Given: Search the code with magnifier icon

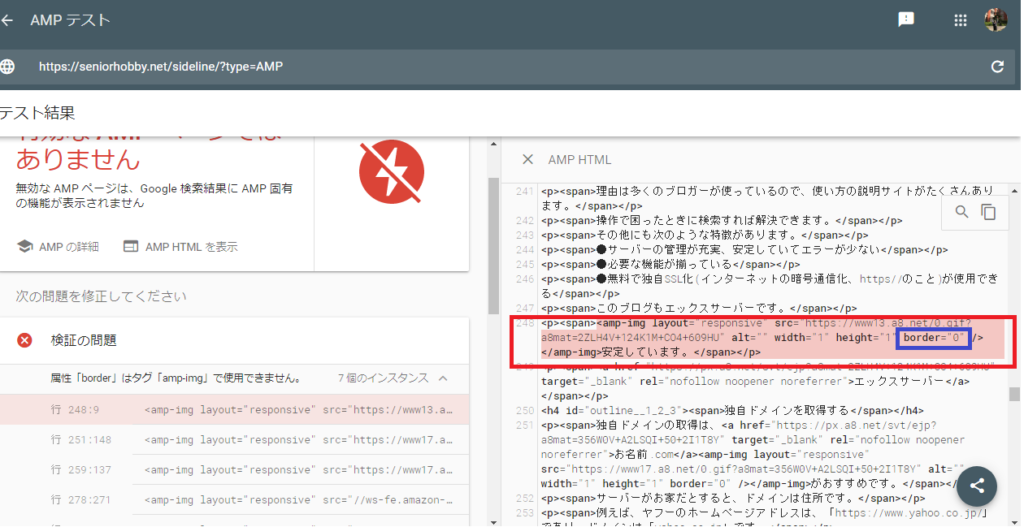Looking at the screenshot, I should click(x=962, y=212).
